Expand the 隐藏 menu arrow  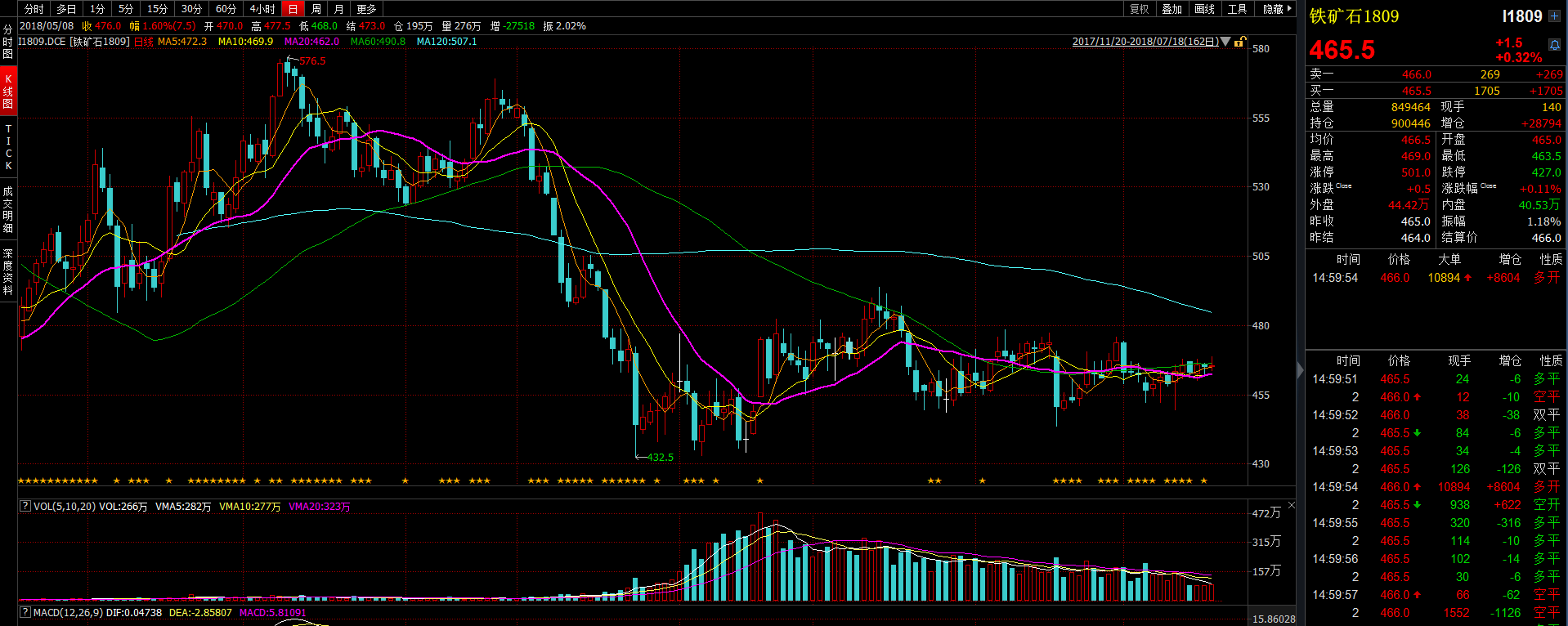(1290, 9)
